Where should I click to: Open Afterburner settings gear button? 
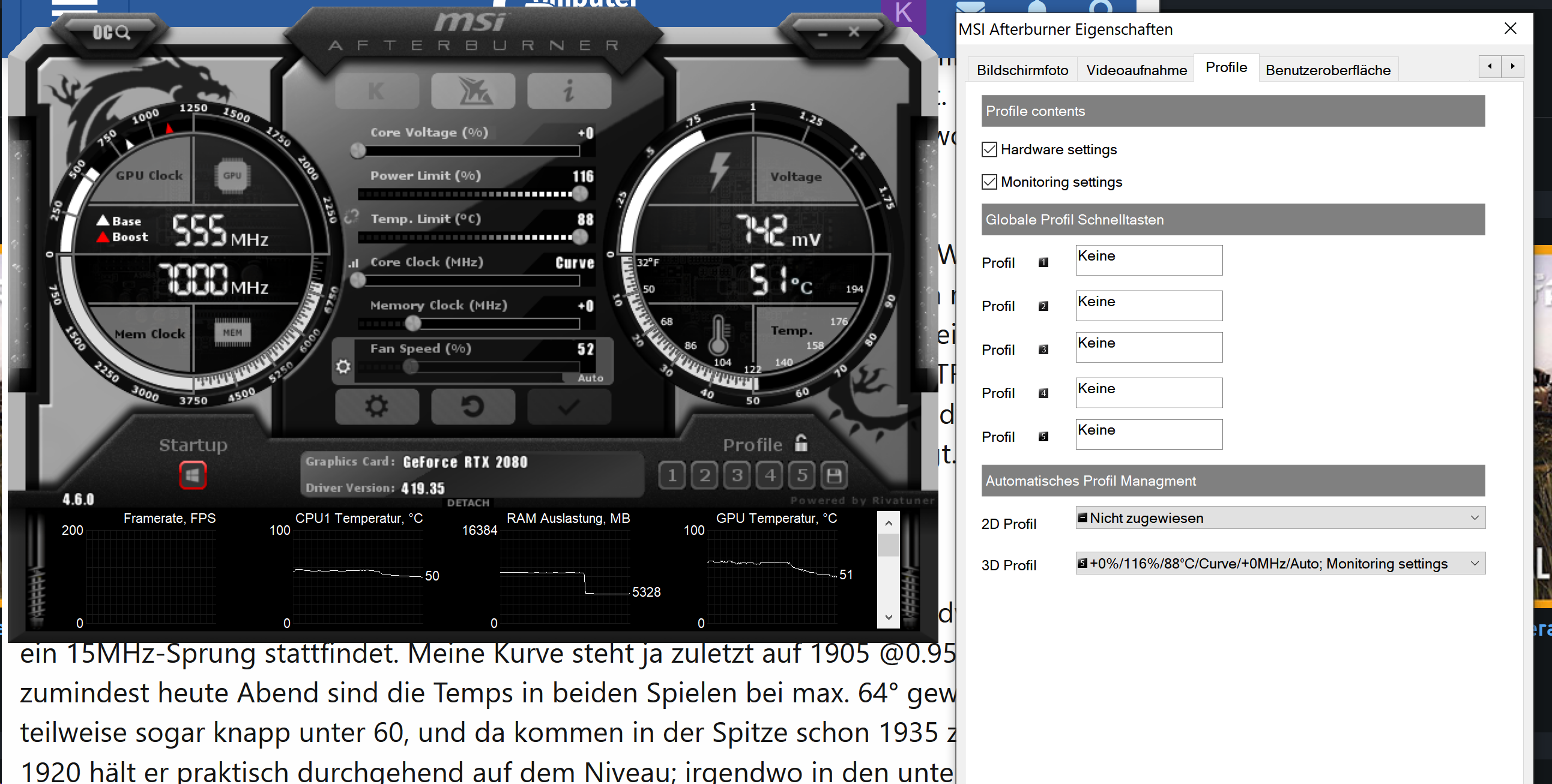pyautogui.click(x=376, y=407)
